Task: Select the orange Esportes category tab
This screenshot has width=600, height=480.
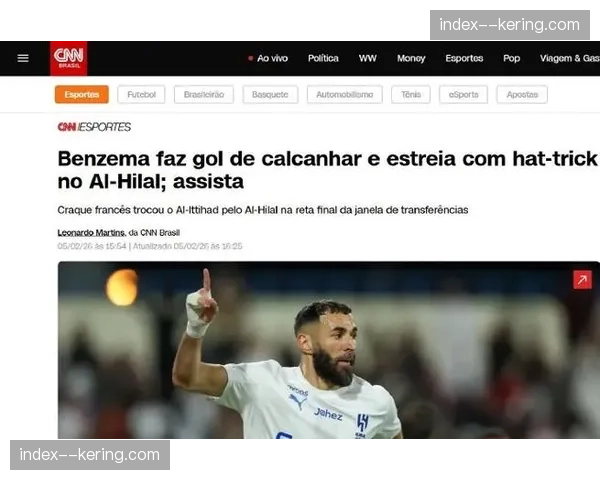Action: click(82, 95)
